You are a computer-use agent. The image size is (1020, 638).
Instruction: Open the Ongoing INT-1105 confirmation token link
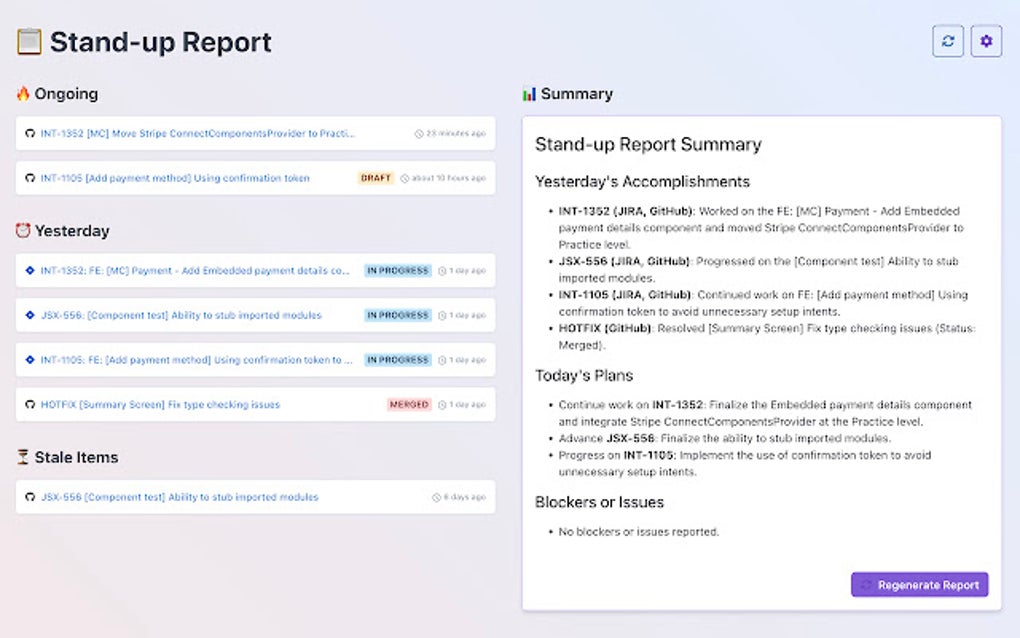pyautogui.click(x=175, y=178)
